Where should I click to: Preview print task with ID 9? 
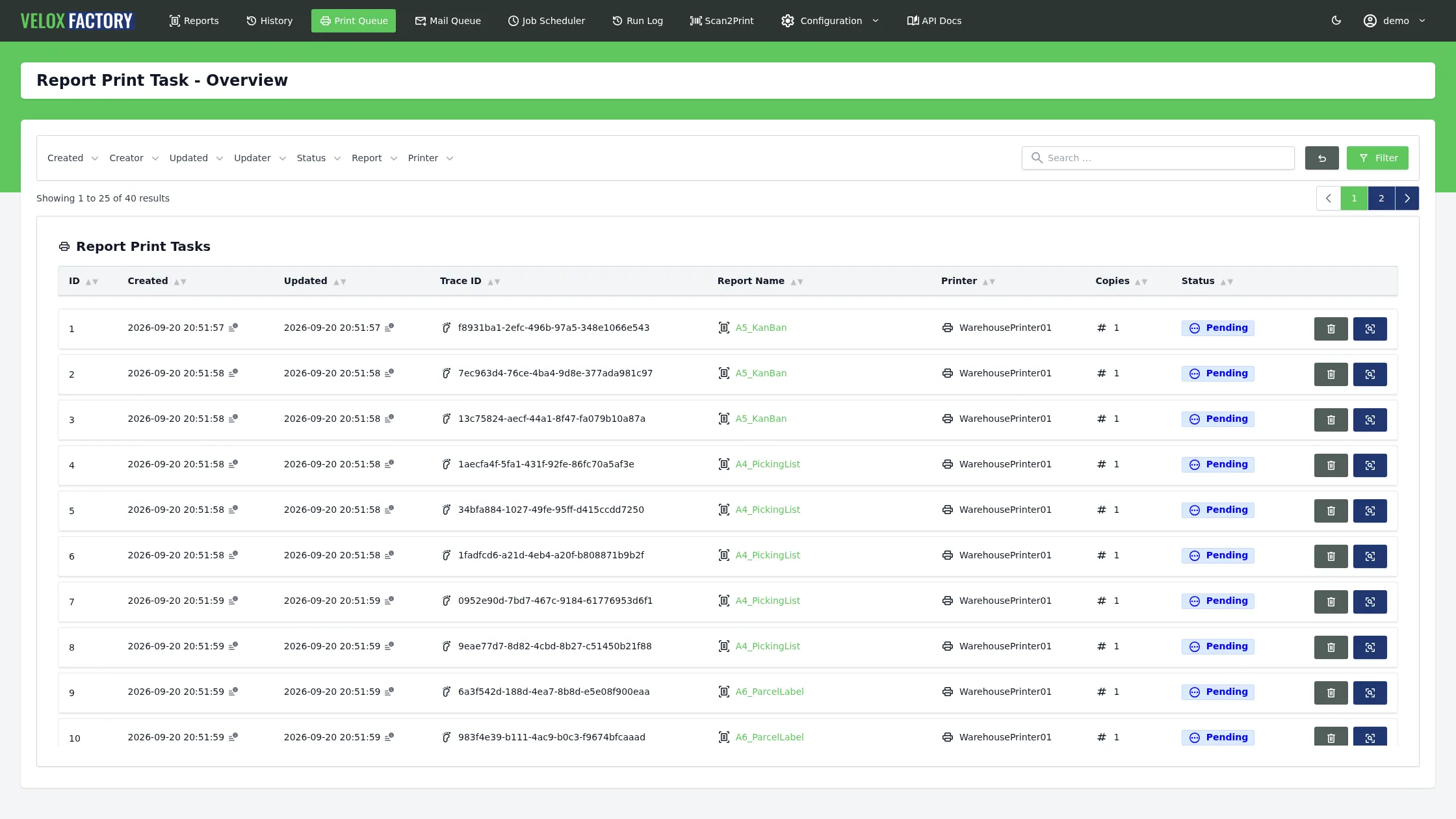click(x=1370, y=693)
